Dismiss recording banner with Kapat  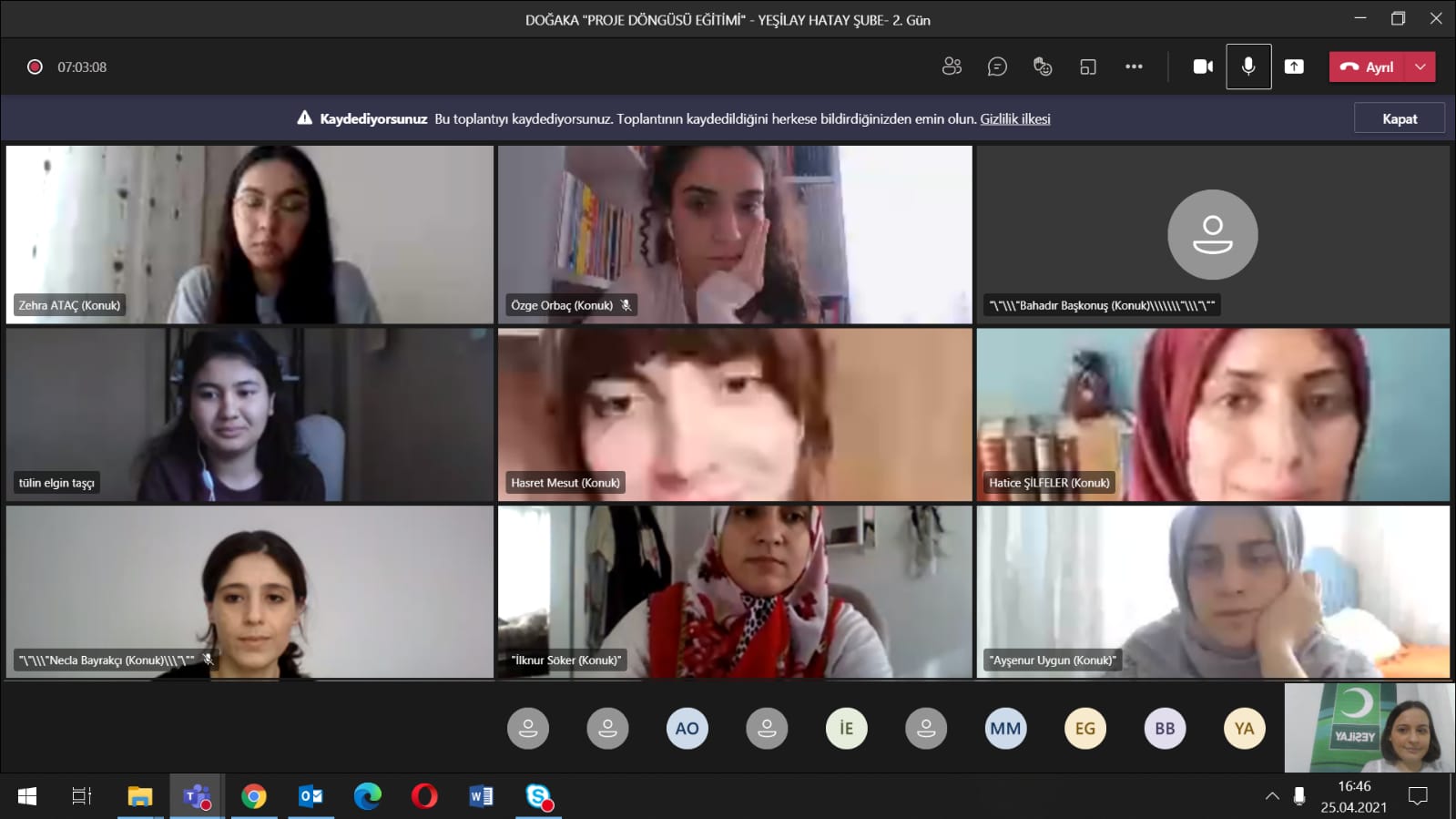(1400, 118)
